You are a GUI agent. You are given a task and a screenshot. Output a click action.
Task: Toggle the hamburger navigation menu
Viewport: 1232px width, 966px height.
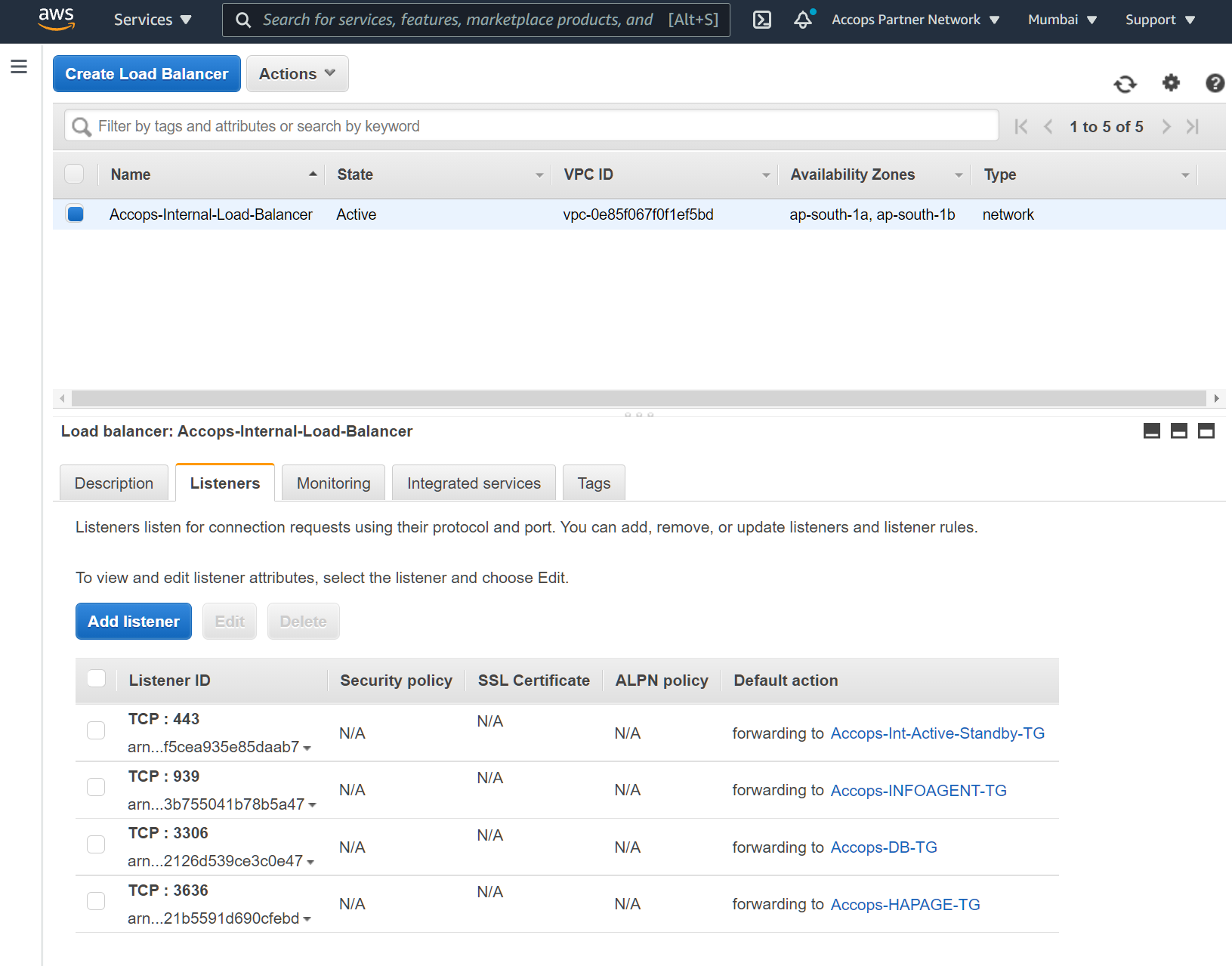click(19, 66)
